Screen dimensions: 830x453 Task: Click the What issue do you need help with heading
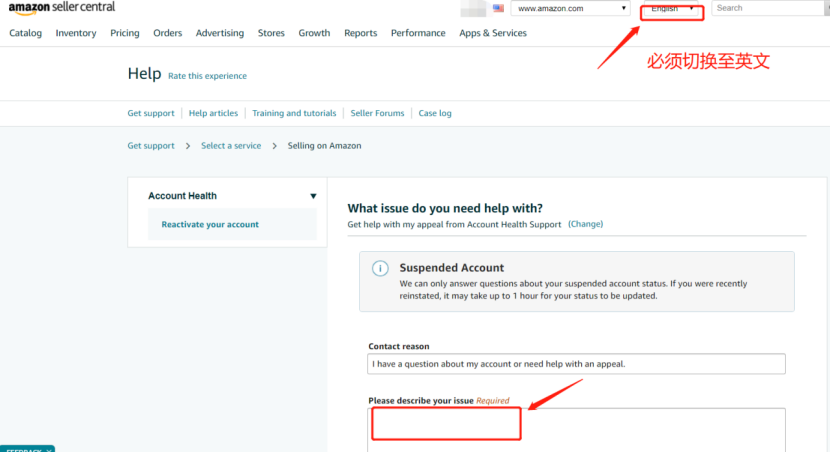click(445, 209)
